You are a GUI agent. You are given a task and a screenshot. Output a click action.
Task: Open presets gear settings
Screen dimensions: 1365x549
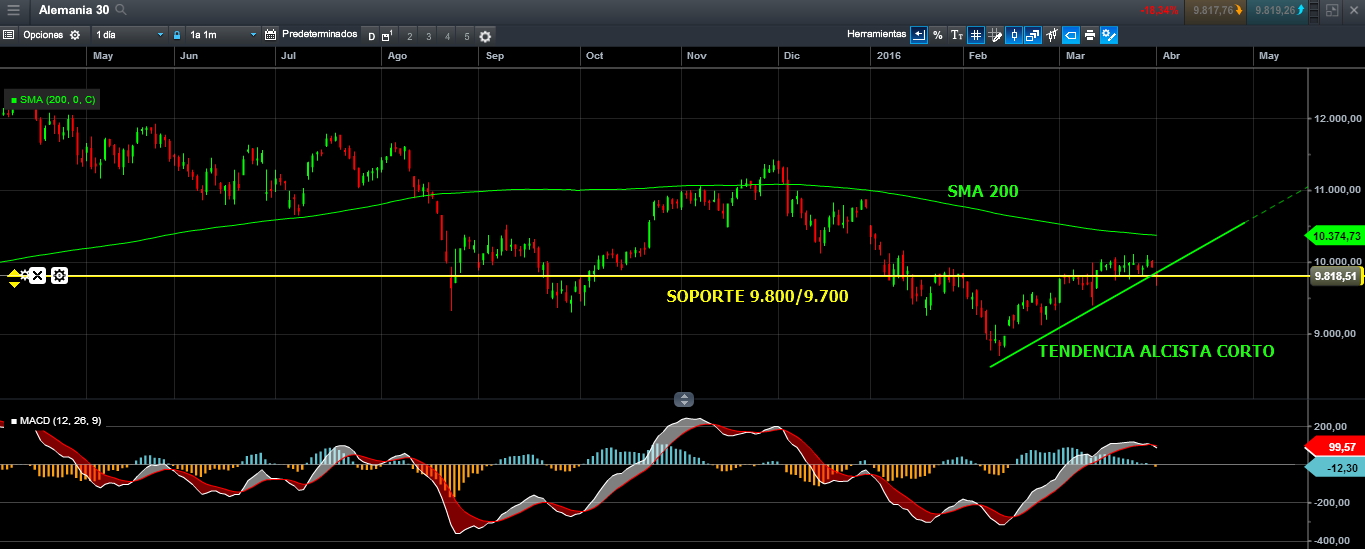click(x=485, y=37)
